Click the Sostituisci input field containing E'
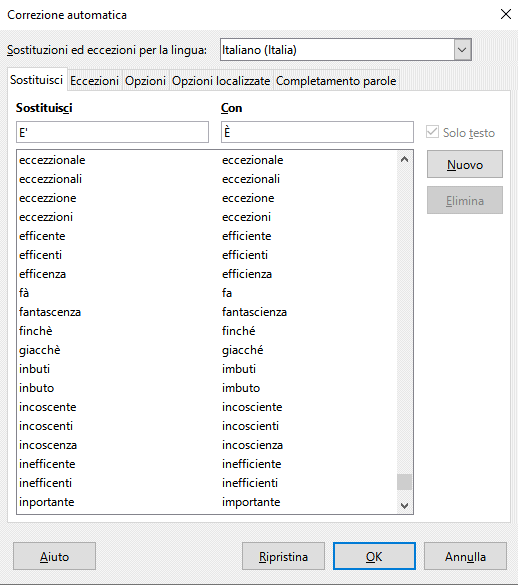The width and height of the screenshot is (518, 585). pyautogui.click(x=112, y=132)
